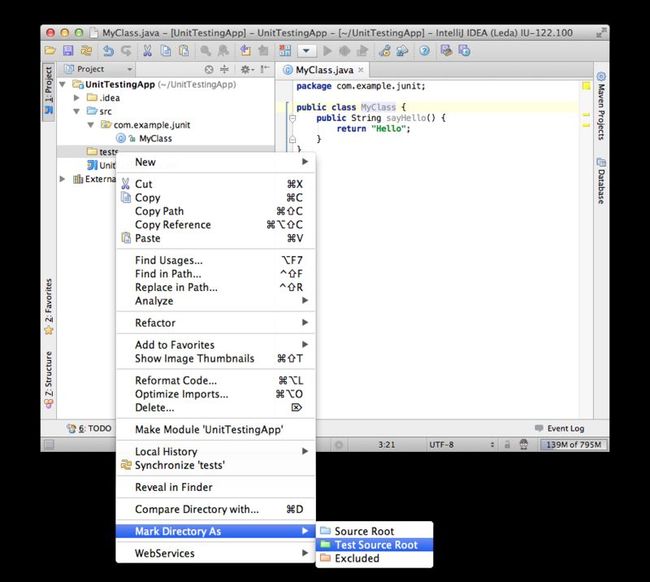Open the New submenu

(216, 162)
